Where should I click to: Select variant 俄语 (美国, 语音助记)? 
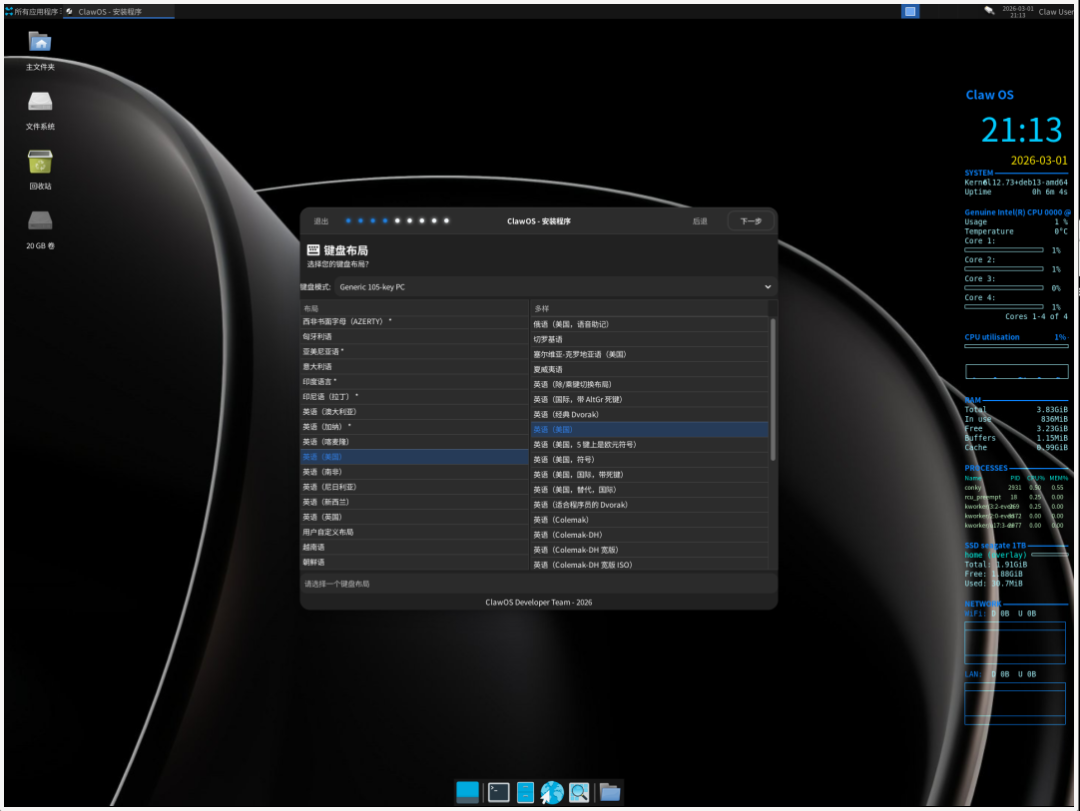point(650,324)
